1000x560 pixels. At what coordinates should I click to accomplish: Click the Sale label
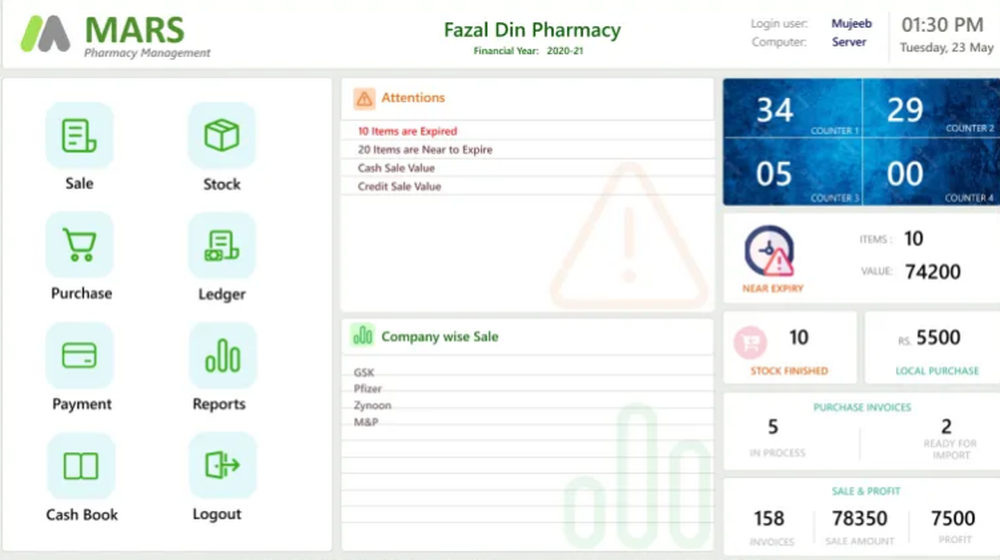(79, 184)
